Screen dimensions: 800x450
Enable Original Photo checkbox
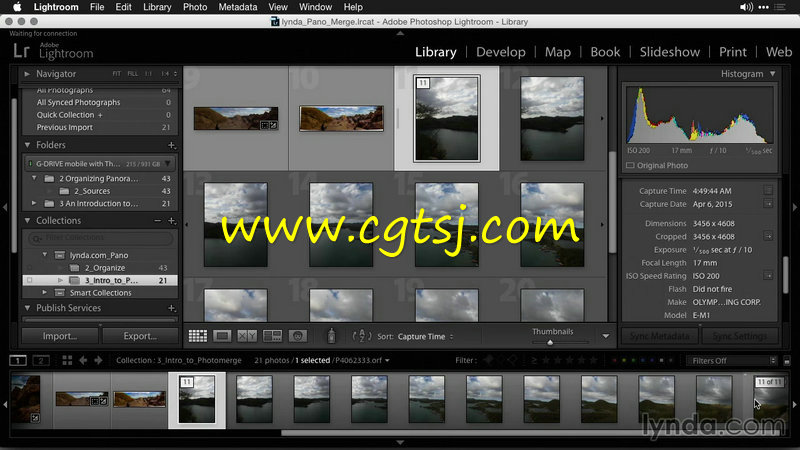(x=630, y=165)
